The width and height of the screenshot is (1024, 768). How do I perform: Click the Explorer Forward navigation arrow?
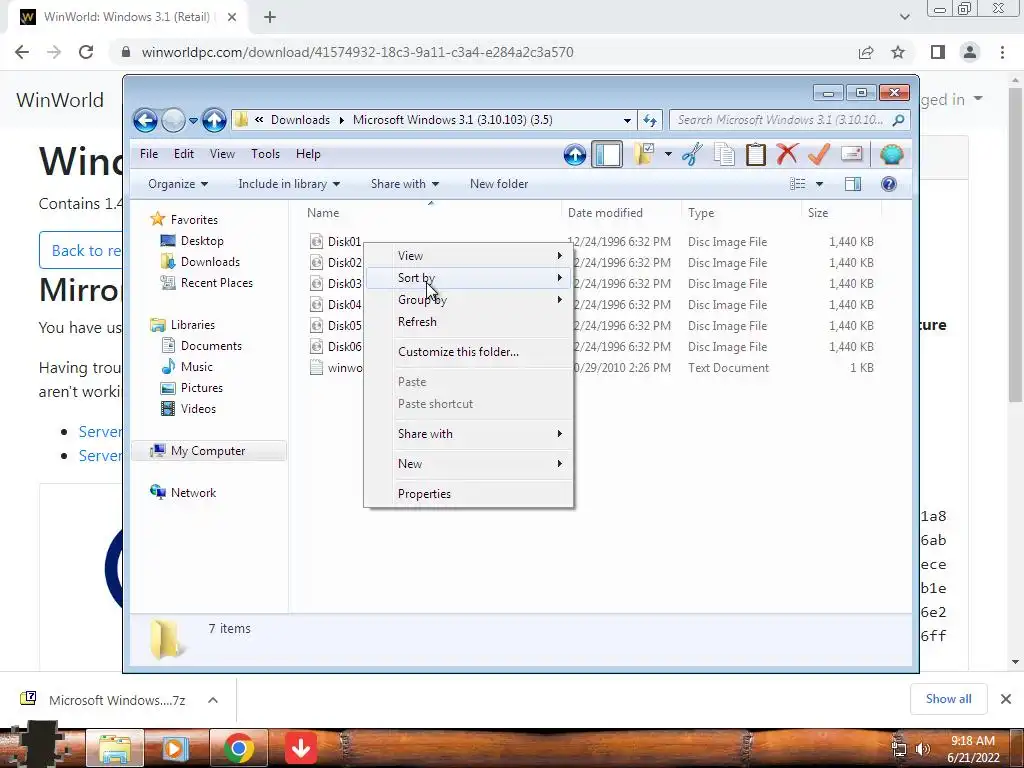tap(173, 120)
